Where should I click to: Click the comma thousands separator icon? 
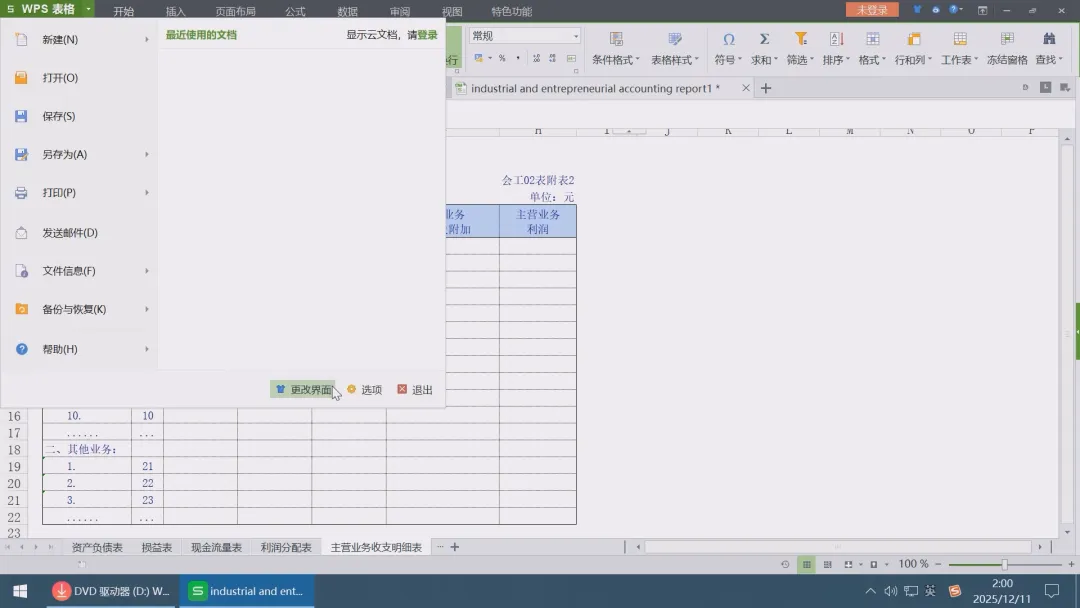(x=518, y=59)
